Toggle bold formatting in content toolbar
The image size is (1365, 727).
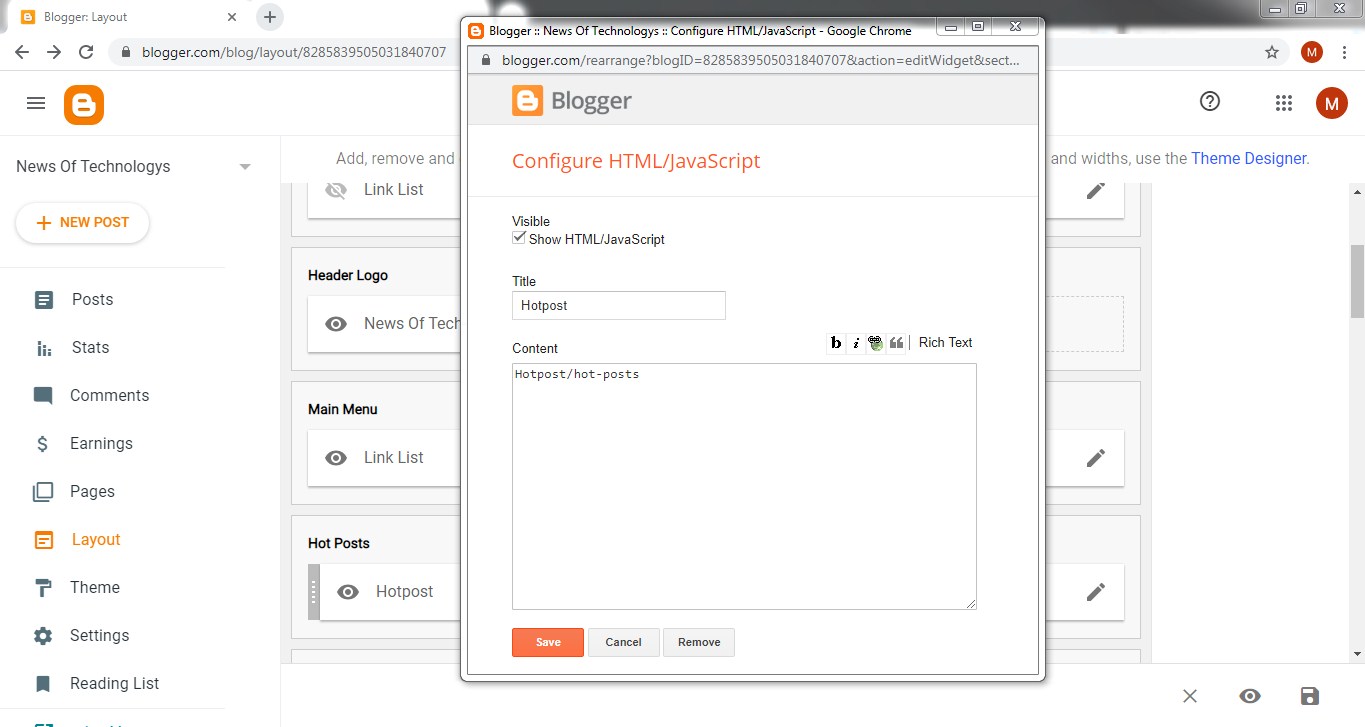(836, 343)
